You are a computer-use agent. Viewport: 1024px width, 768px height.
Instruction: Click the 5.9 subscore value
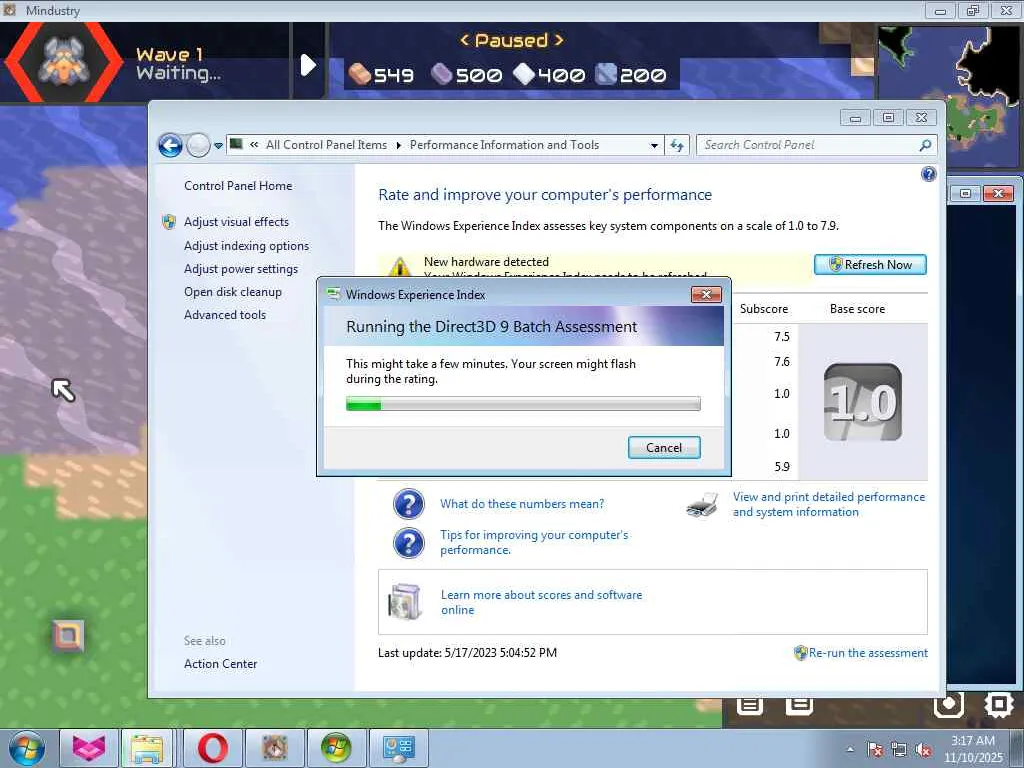[x=782, y=466]
